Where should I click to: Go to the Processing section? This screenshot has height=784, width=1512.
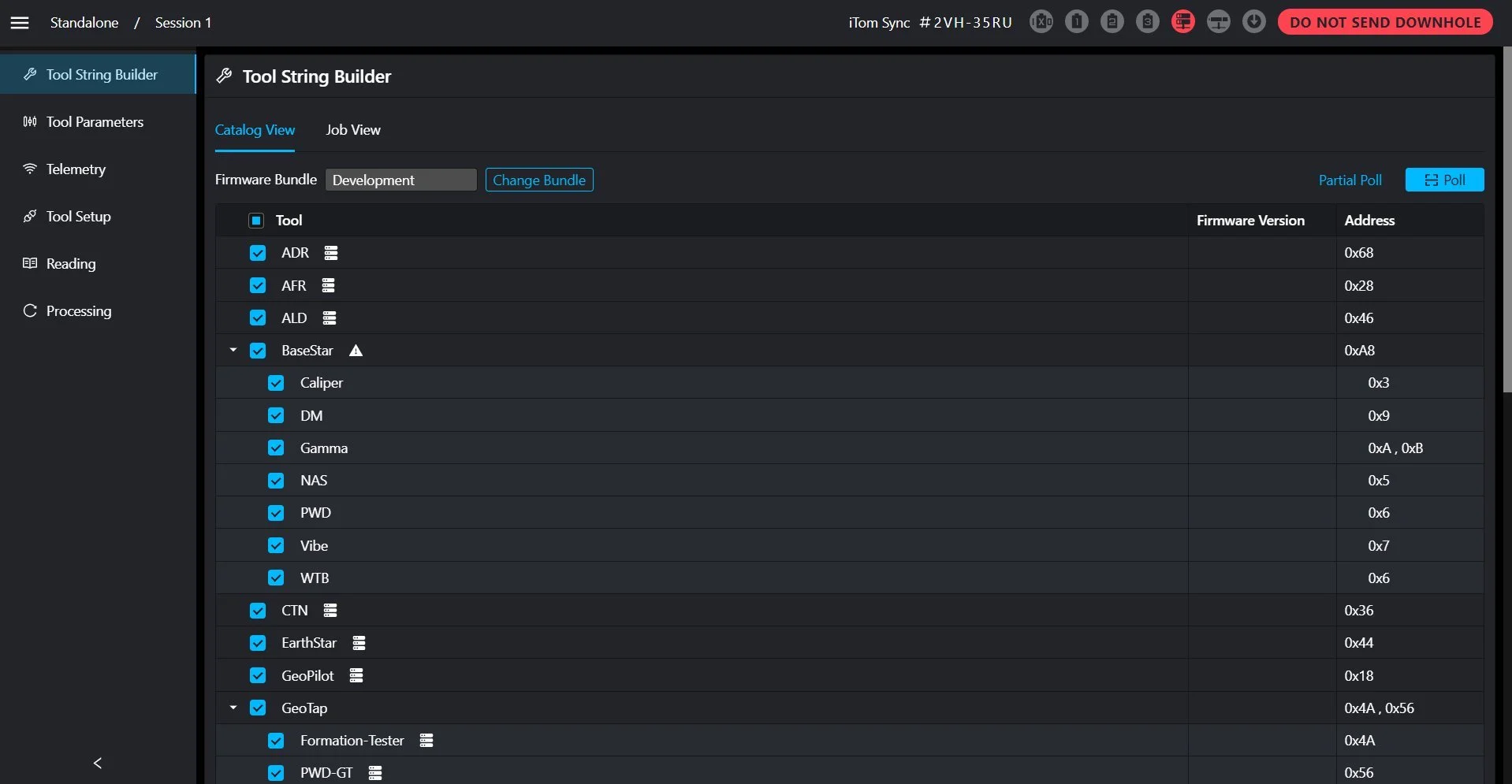pos(79,310)
